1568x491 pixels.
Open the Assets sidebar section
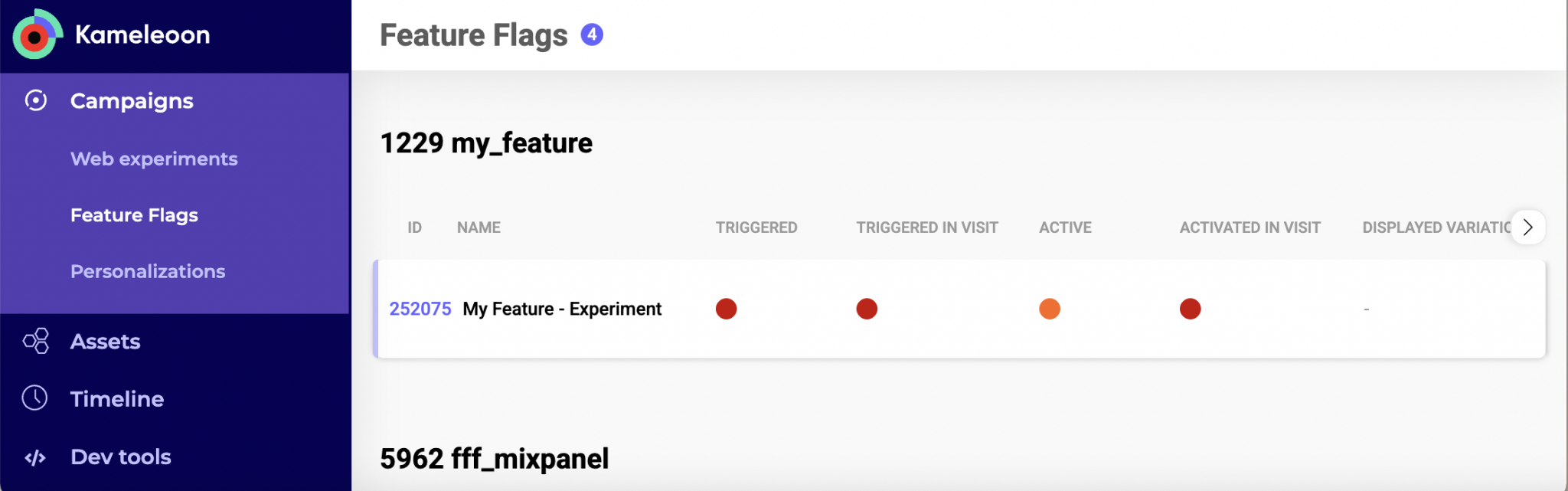coord(106,341)
